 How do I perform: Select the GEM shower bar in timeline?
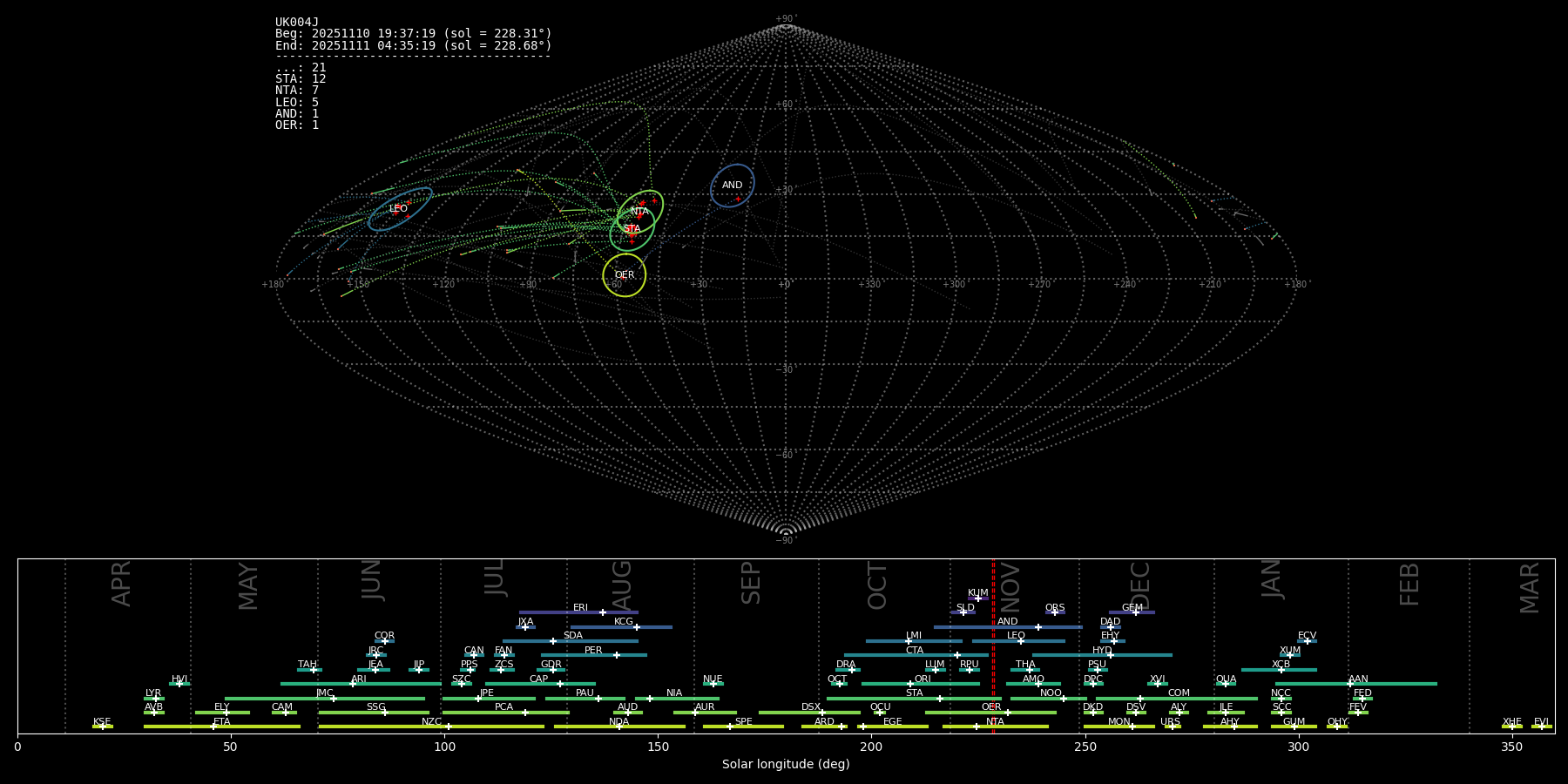(1132, 612)
